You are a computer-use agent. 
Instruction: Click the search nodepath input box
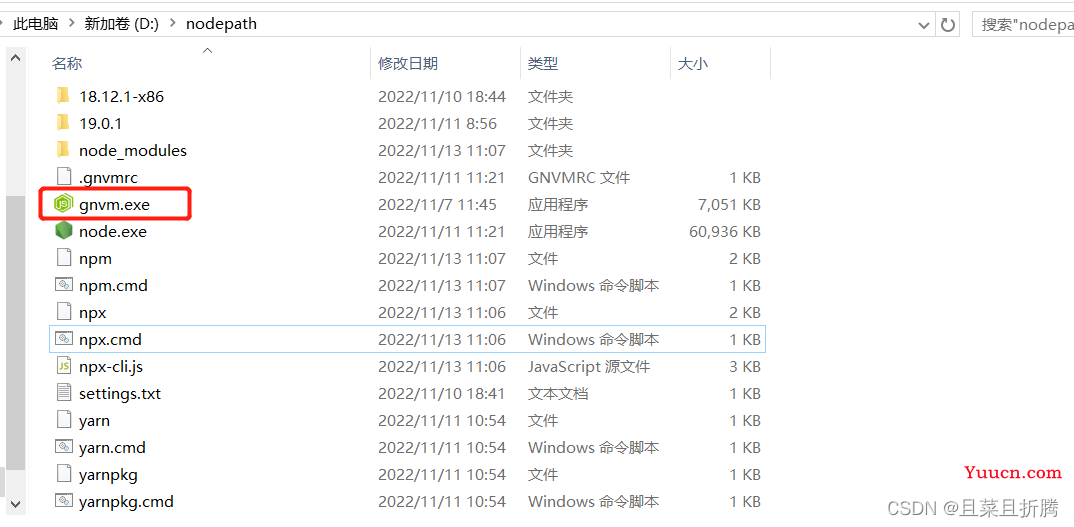(x=1023, y=25)
